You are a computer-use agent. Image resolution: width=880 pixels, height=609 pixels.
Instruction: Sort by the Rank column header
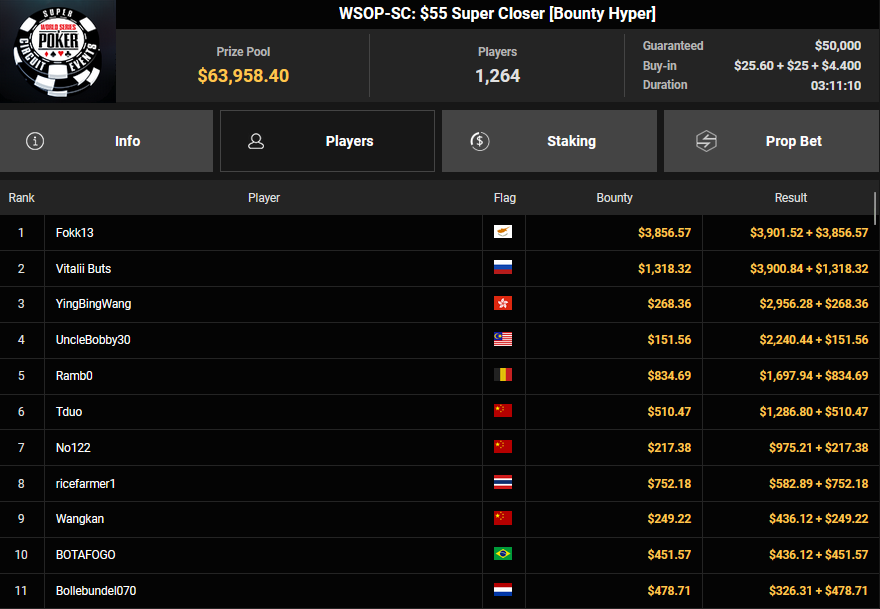(x=22, y=198)
